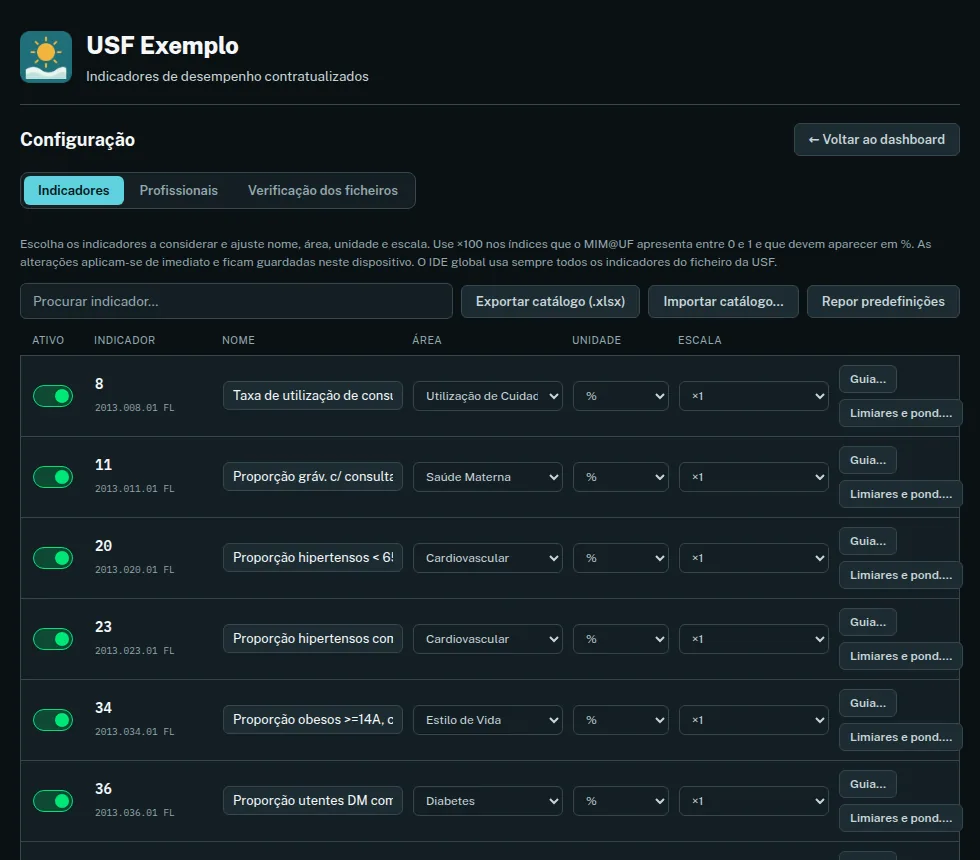The image size is (980, 860).
Task: Open Escala ×1 dropdown for indicator 8
Action: coord(754,396)
